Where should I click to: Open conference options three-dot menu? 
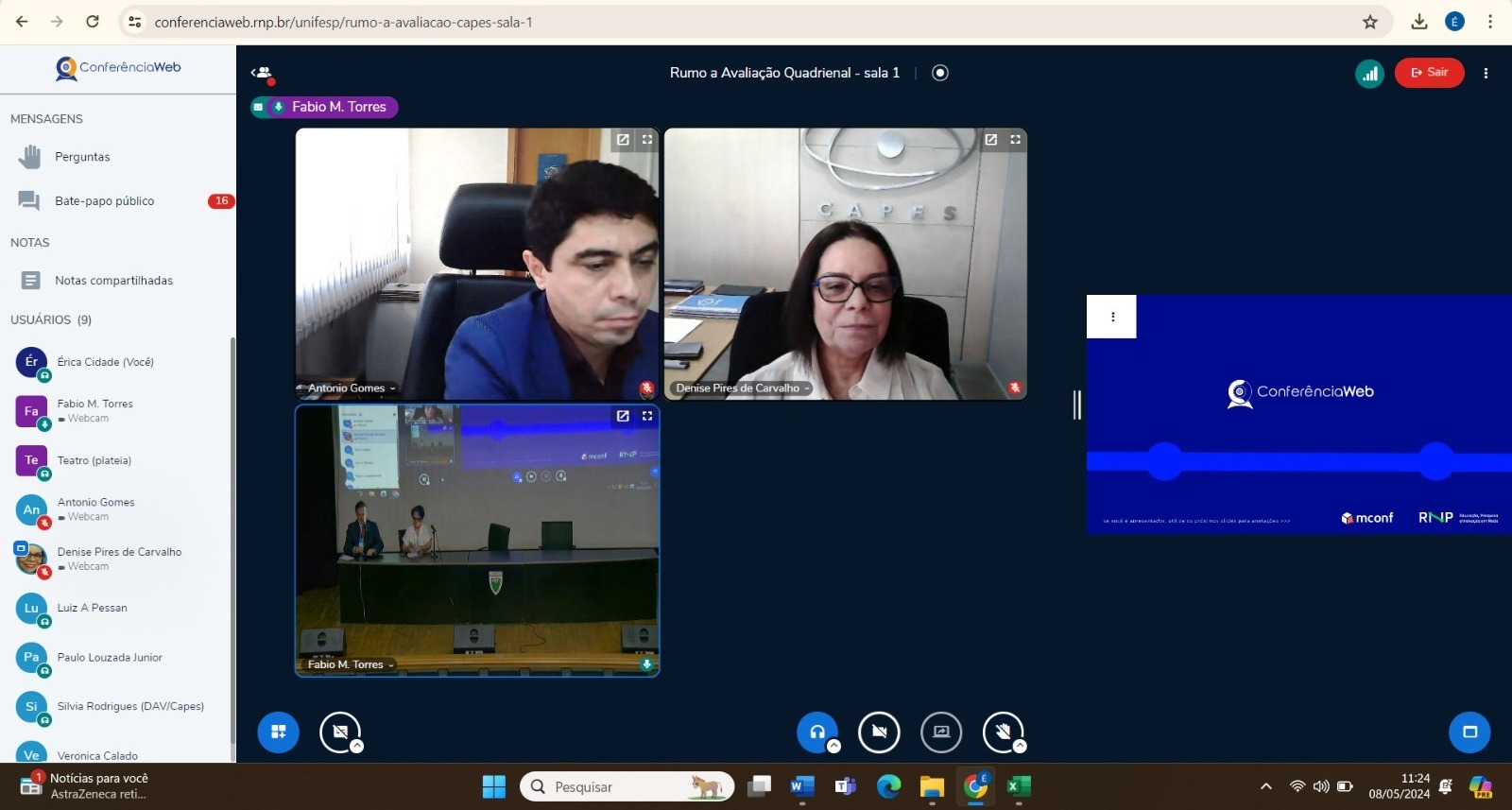[x=1486, y=73]
